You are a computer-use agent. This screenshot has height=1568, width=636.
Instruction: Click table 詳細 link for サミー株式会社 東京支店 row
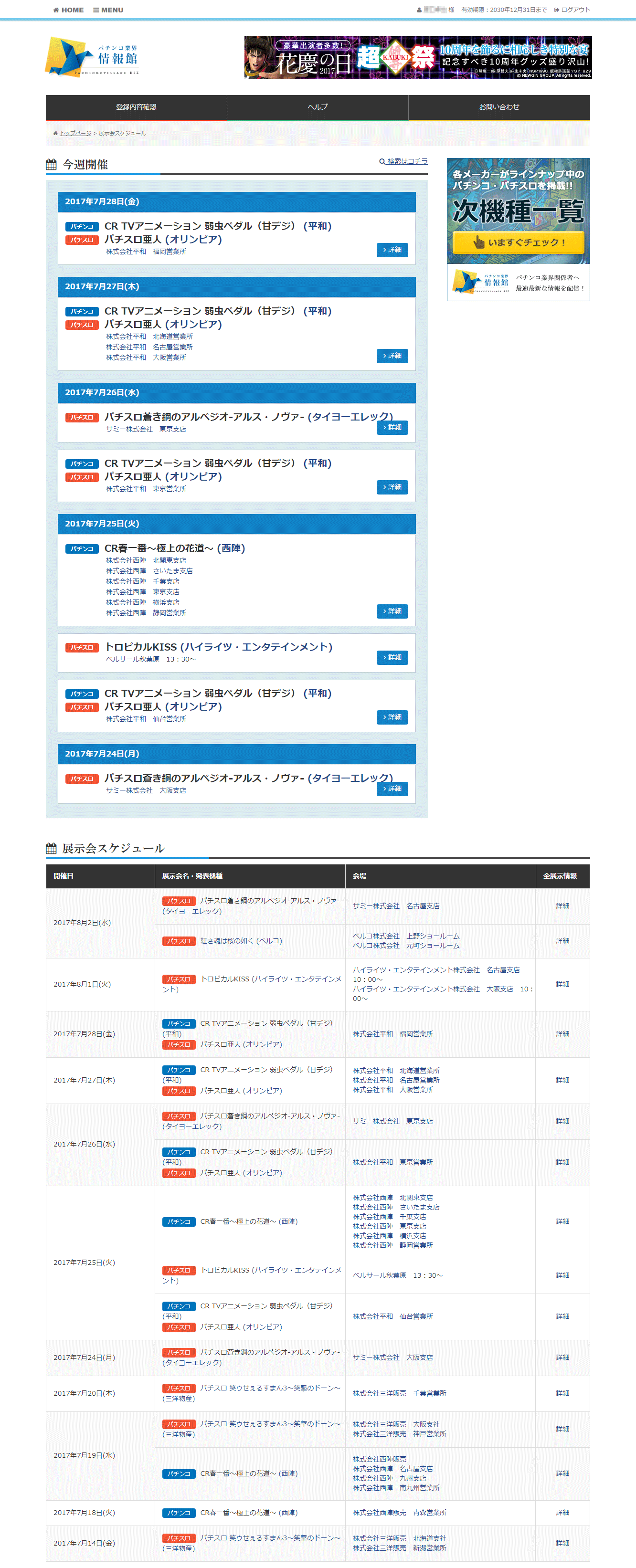coord(562,1121)
